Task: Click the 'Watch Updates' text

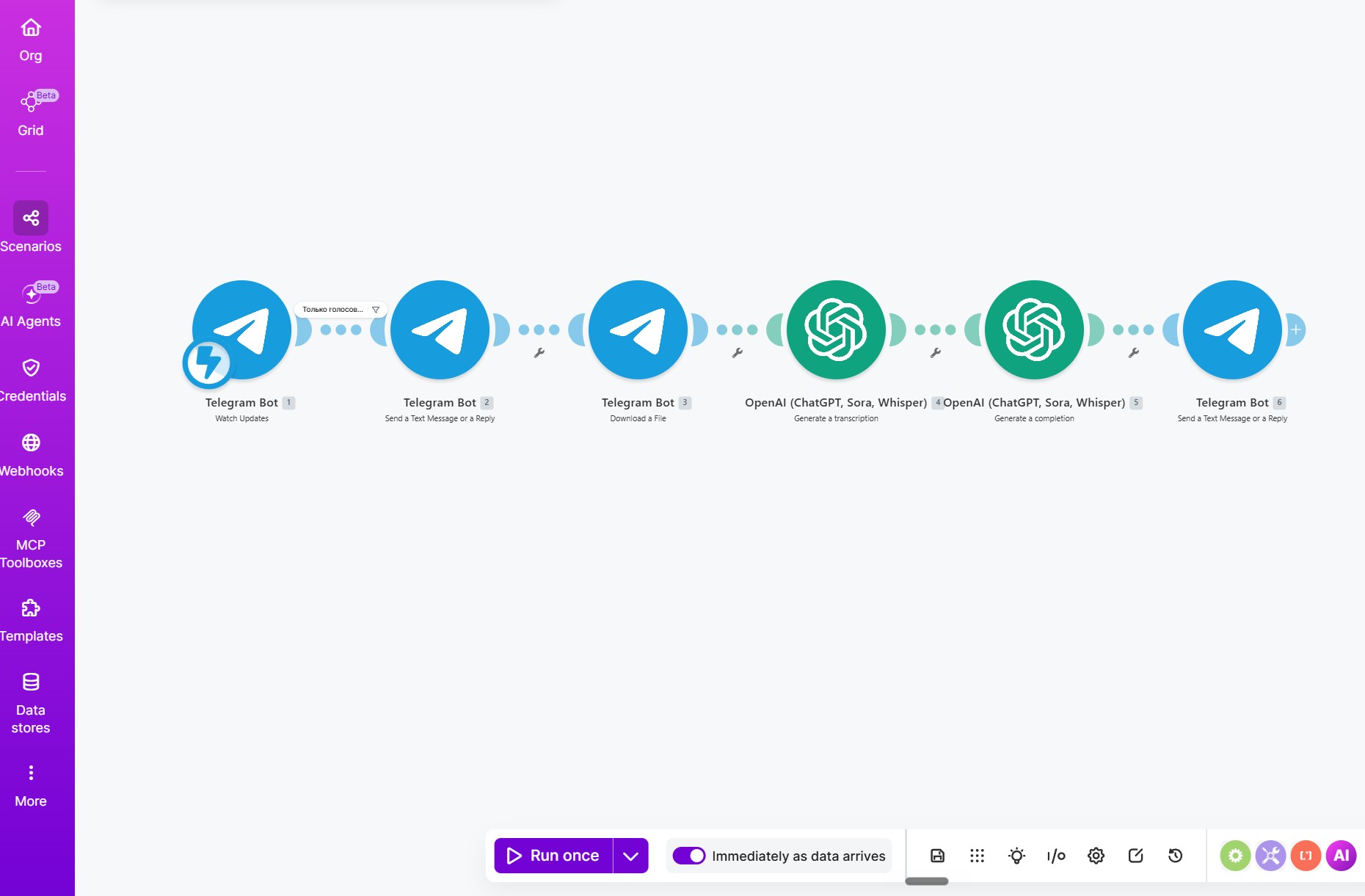Action: [242, 418]
